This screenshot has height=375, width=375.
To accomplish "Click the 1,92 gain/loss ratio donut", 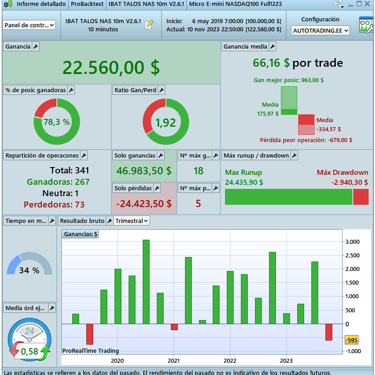I will (x=166, y=122).
